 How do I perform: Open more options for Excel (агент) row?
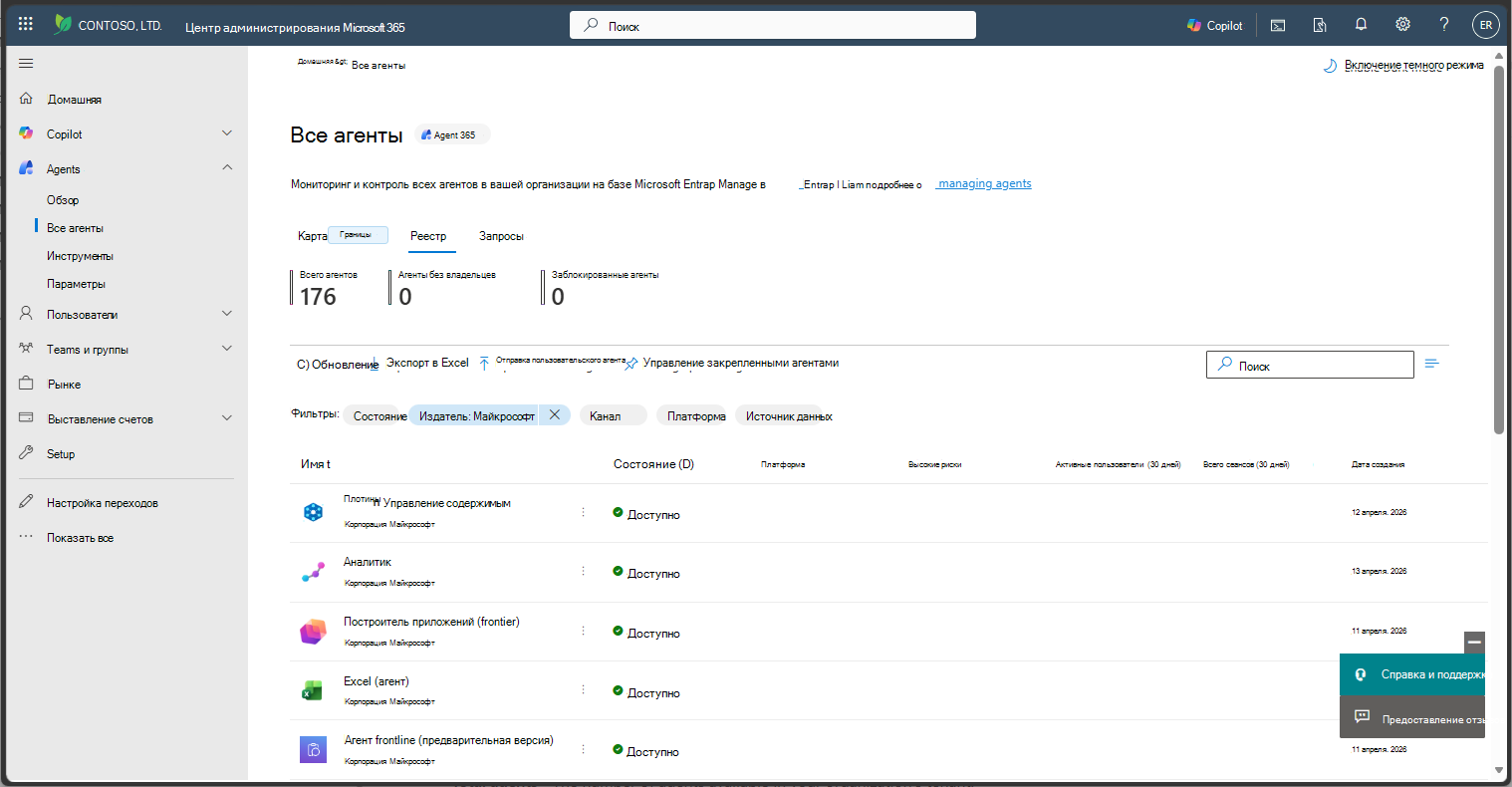(x=583, y=689)
